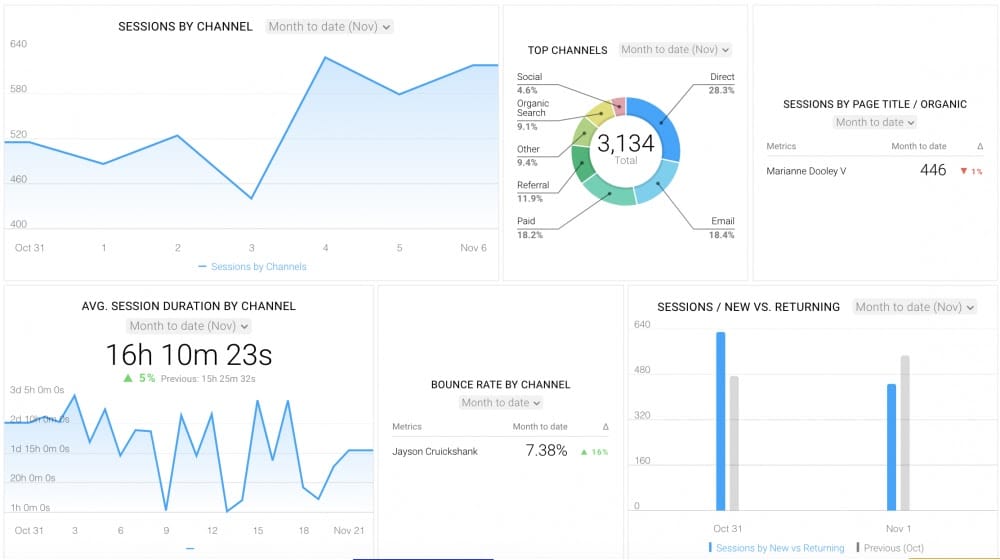This screenshot has width=1000, height=560.
Task: Click Month to date header in Page Title table
Action: tap(919, 146)
